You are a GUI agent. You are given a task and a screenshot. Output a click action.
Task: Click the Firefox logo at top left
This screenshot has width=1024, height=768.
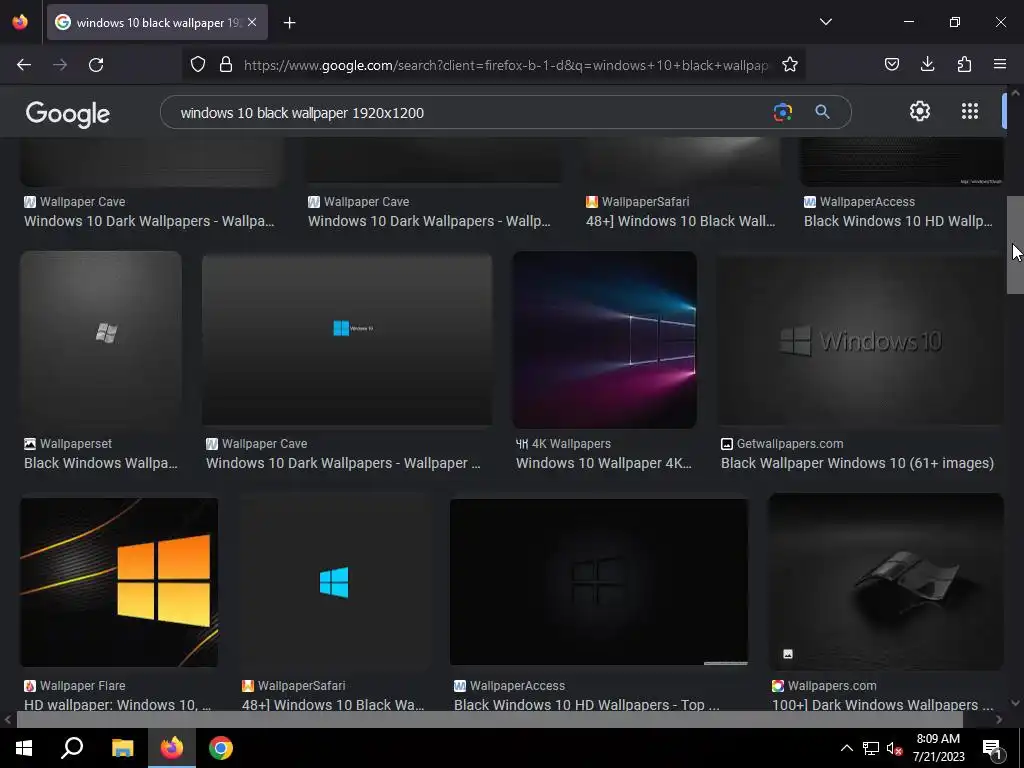tap(20, 22)
